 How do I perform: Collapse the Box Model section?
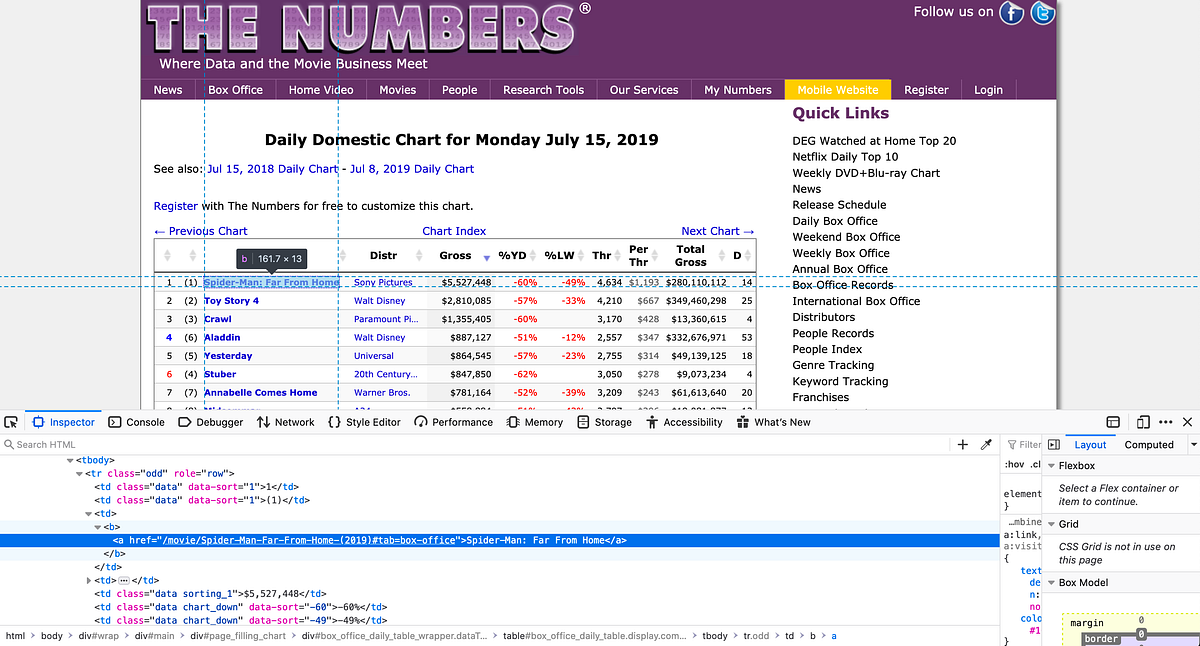coord(1050,582)
